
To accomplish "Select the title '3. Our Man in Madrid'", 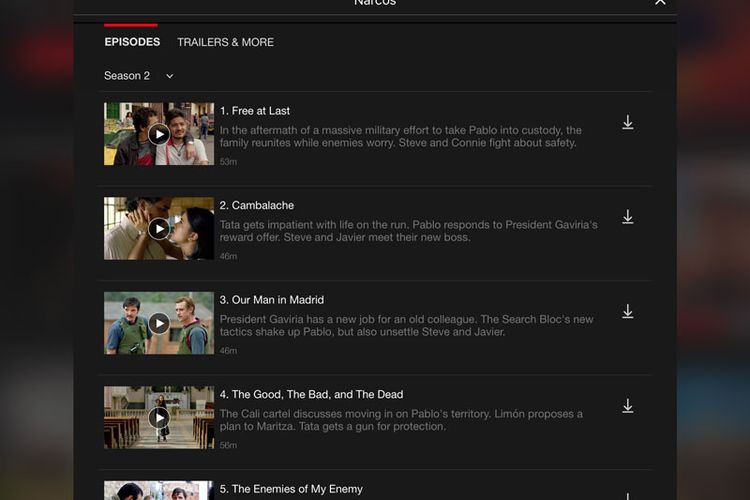I will 272,300.
